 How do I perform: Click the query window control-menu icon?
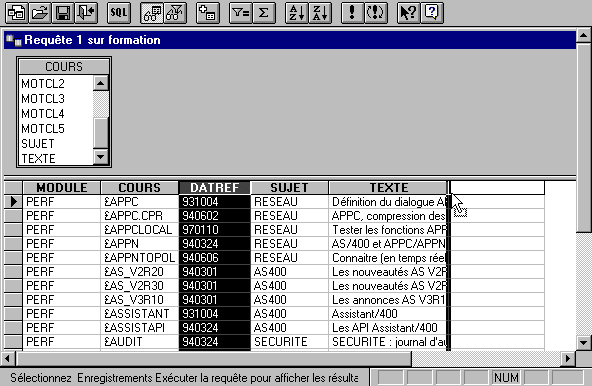(x=14, y=40)
